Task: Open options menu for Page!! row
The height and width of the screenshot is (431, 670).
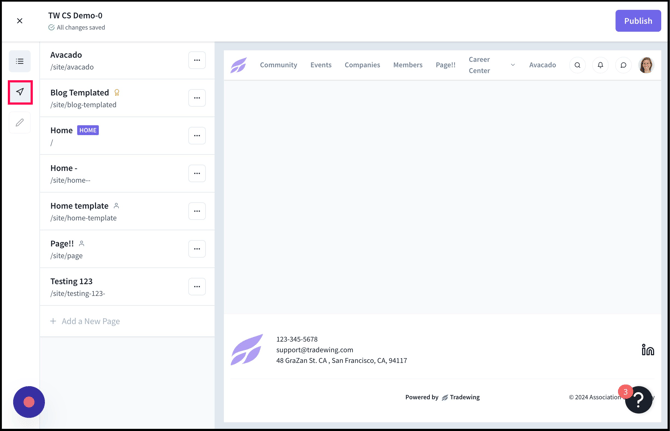Action: (x=197, y=249)
